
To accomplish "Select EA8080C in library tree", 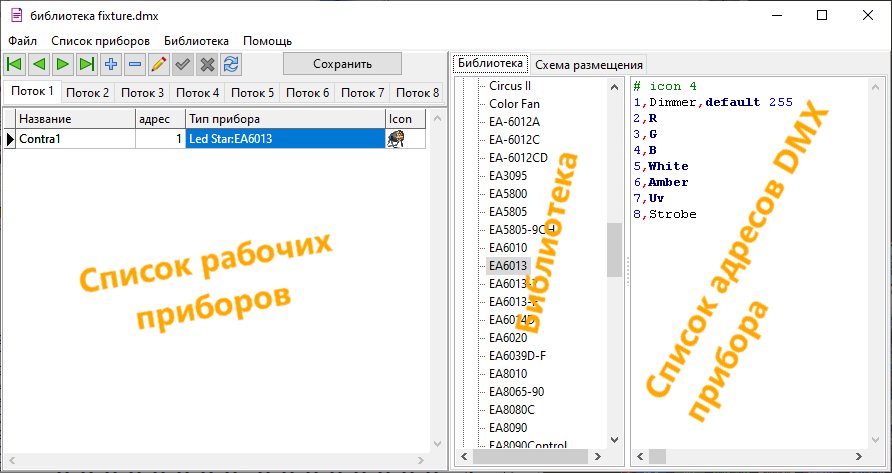I will [x=511, y=410].
